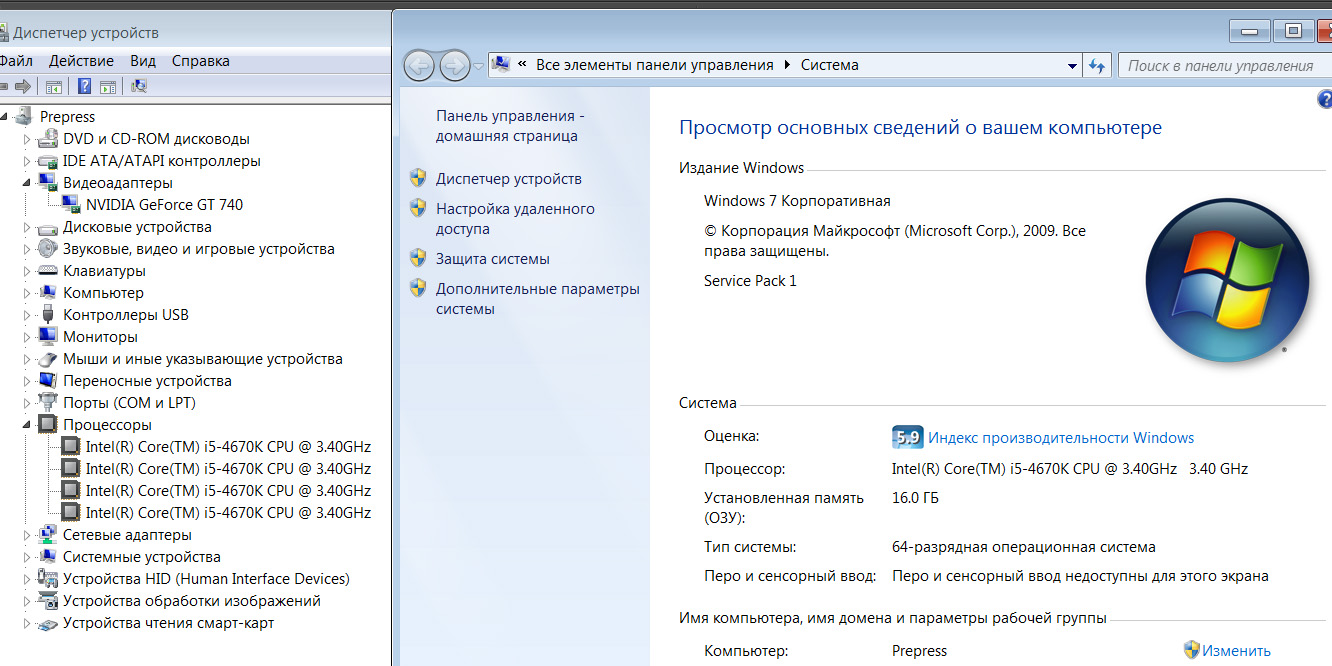Viewport: 1332px width, 666px height.
Task: Collapse the Видеоадаптеры node
Action: pos(27,183)
